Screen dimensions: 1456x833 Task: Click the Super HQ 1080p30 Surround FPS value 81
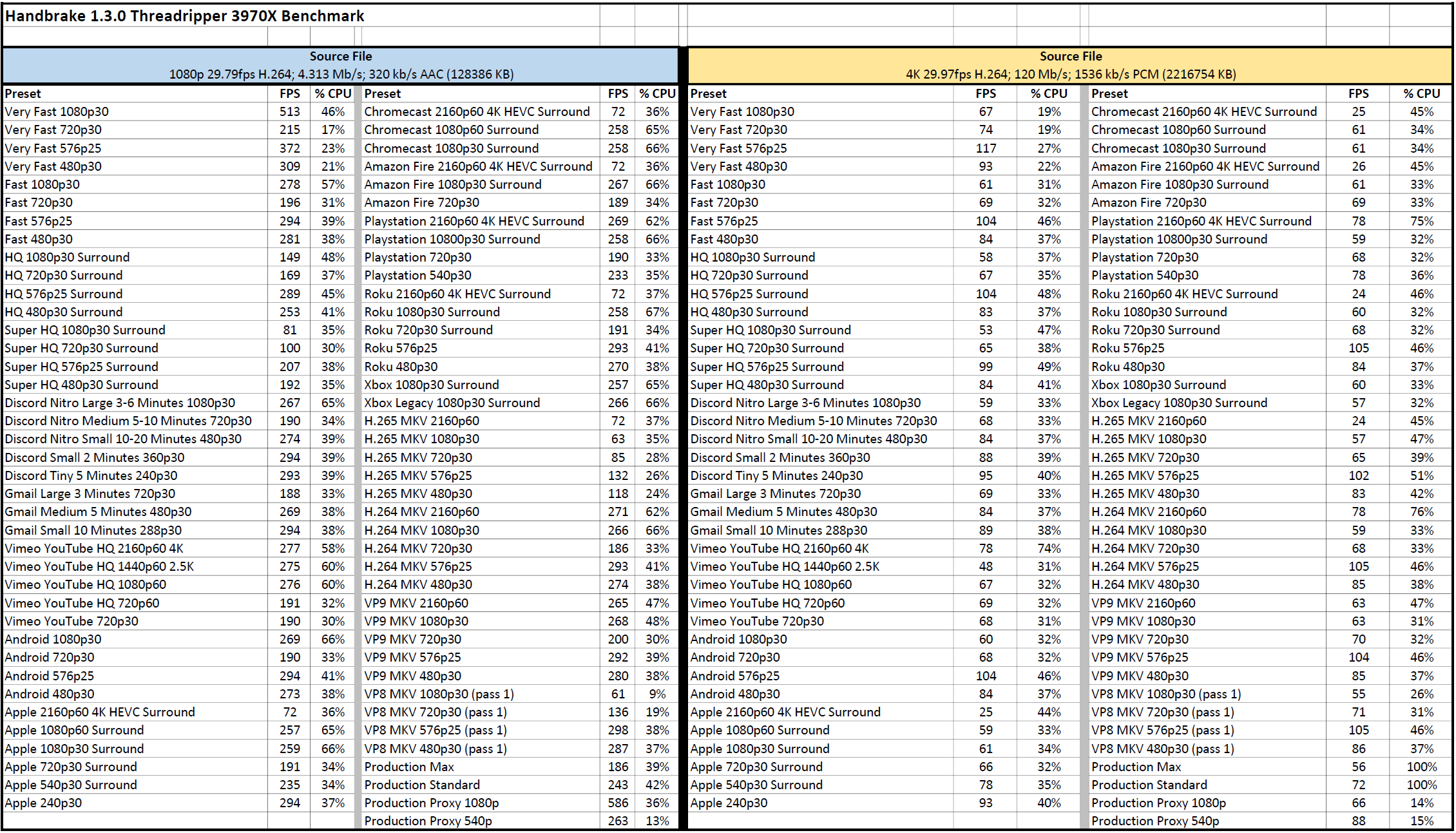tap(289, 330)
